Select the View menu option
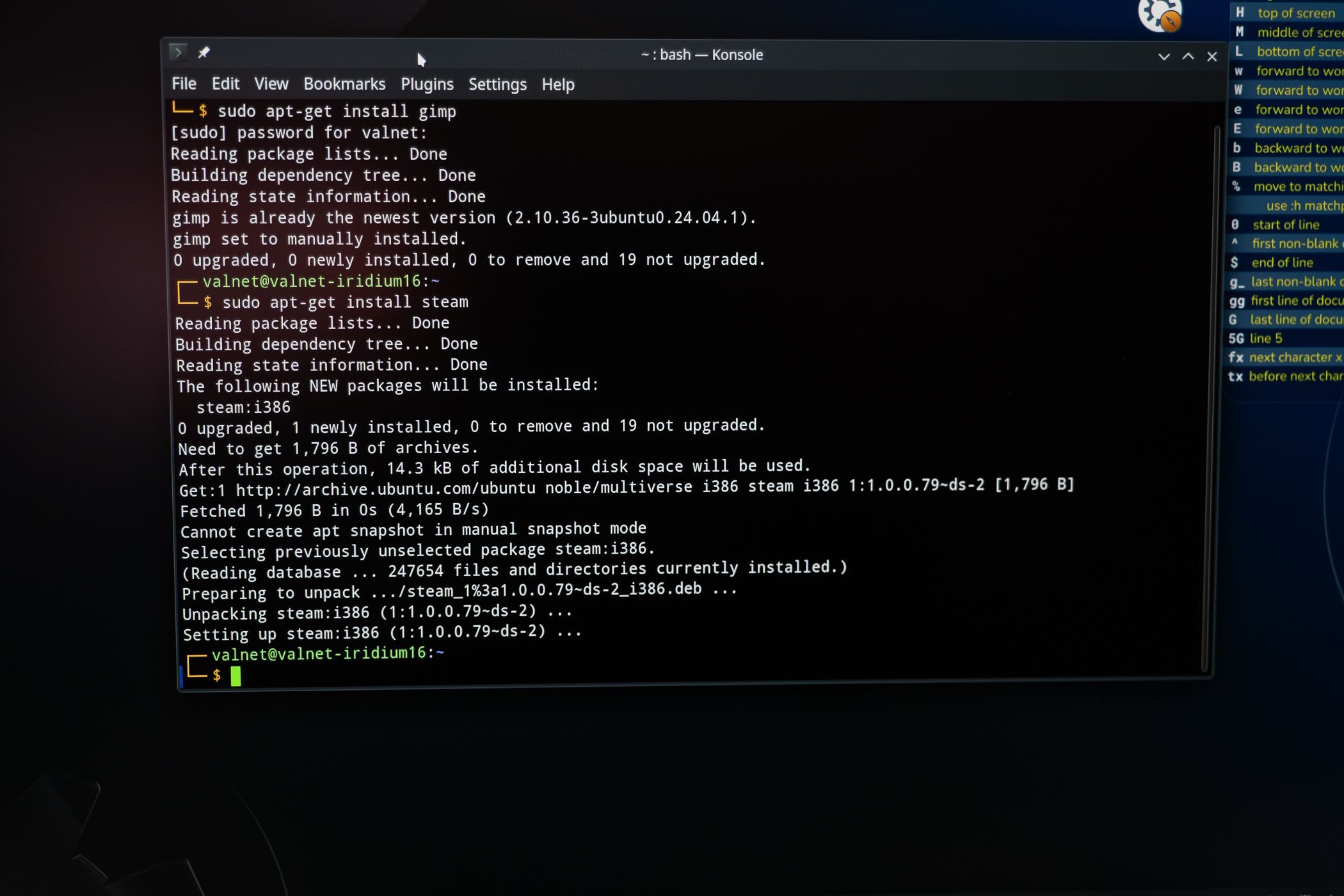The height and width of the screenshot is (896, 1344). [270, 84]
